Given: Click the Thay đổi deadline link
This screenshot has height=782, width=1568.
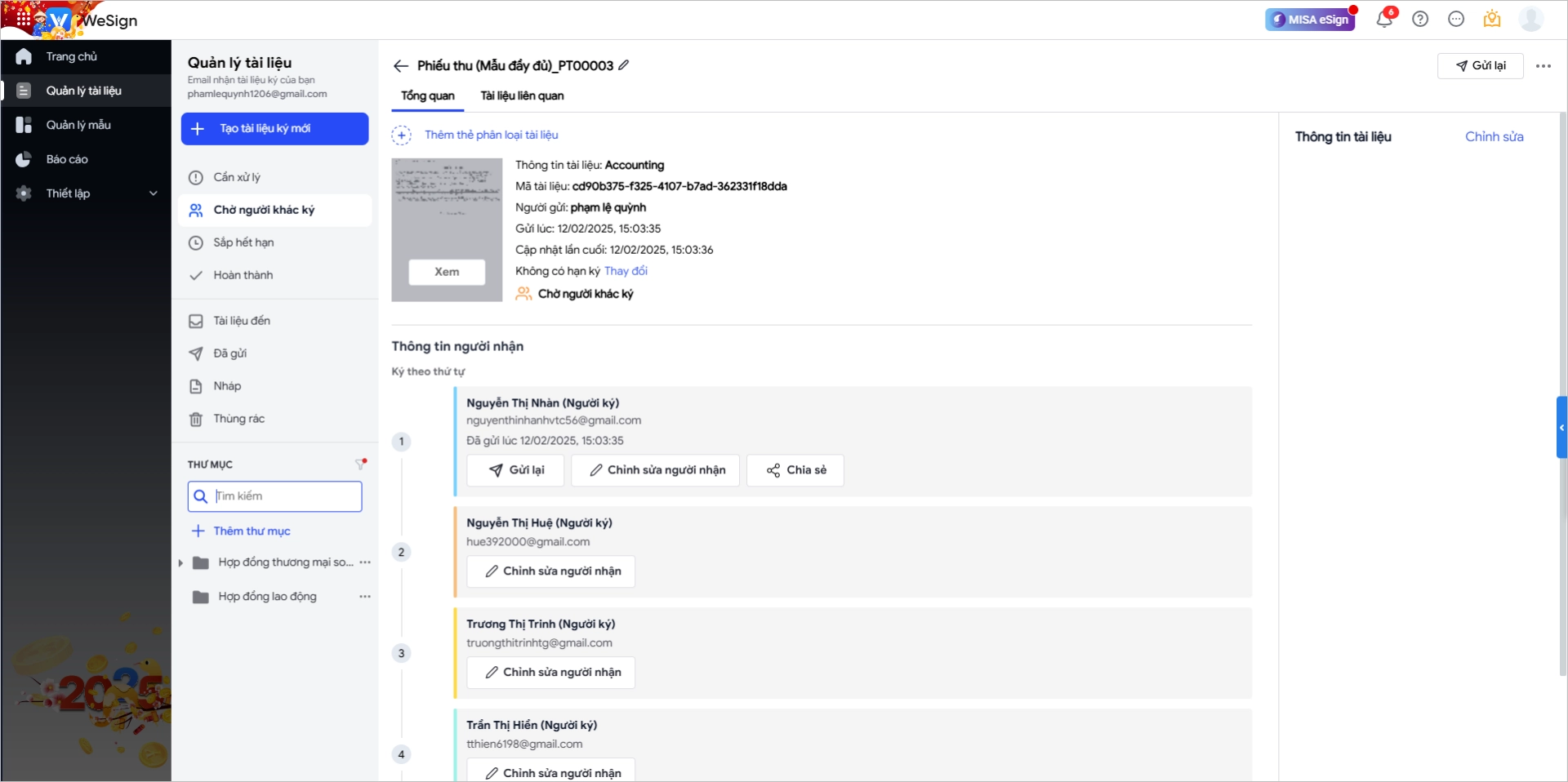Looking at the screenshot, I should click(626, 271).
